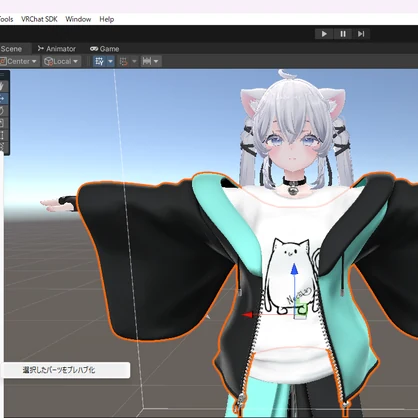Click the blue Y-axis gizmo arrow
The height and width of the screenshot is (418, 418).
(294, 269)
